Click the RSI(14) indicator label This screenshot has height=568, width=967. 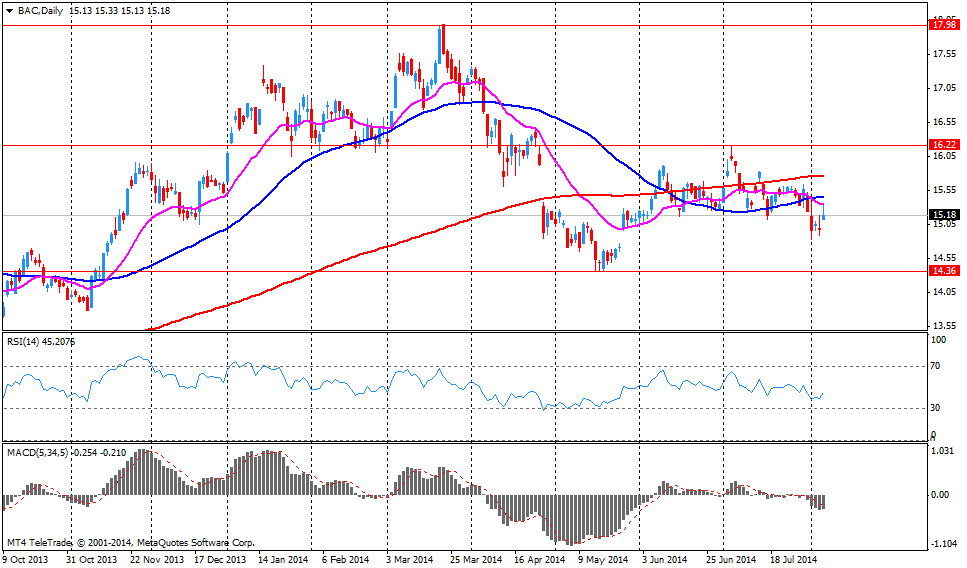(25, 342)
